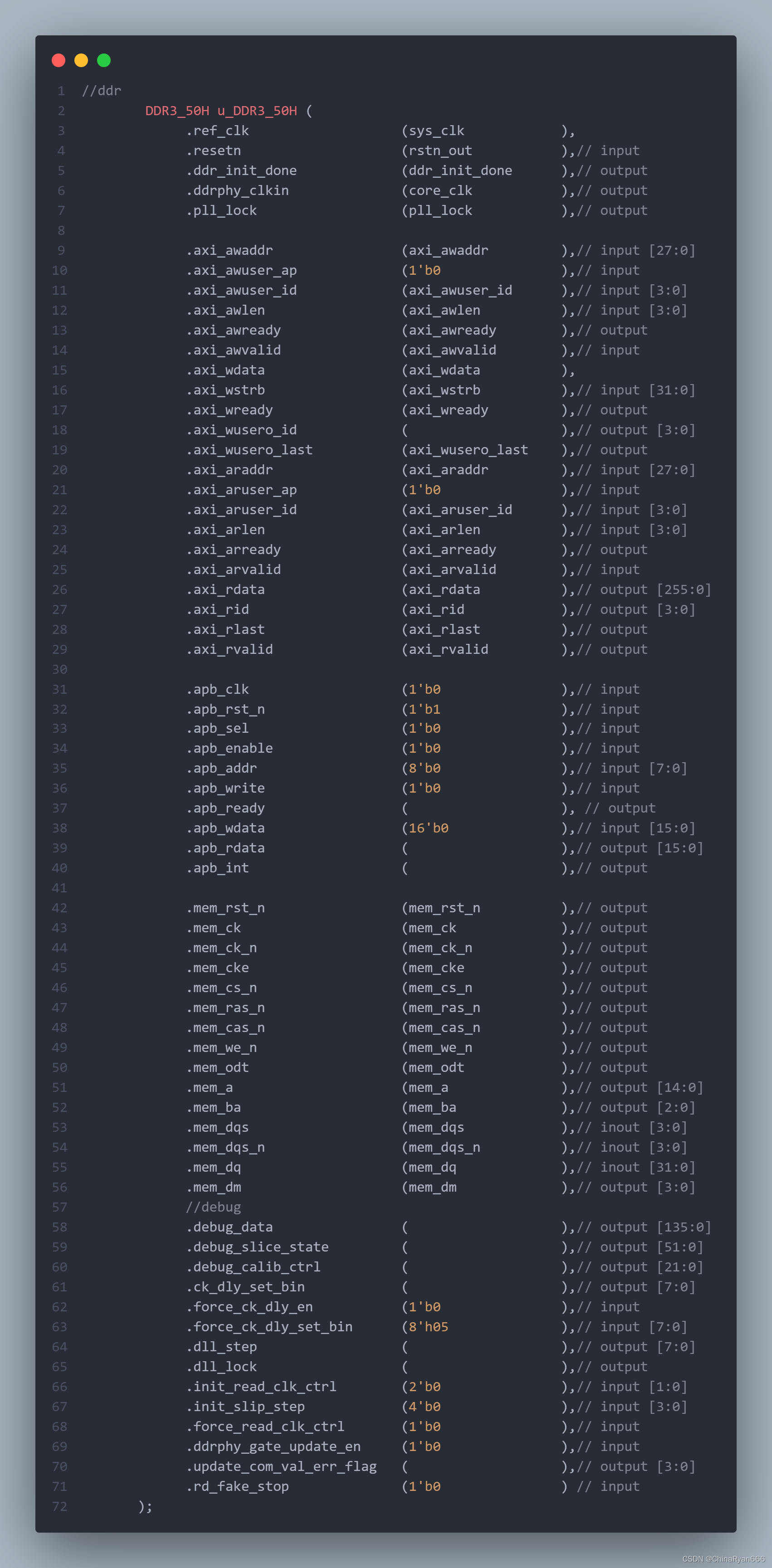Click the '.mem_odt' port name
The image size is (772, 1568).
pyautogui.click(x=217, y=1068)
